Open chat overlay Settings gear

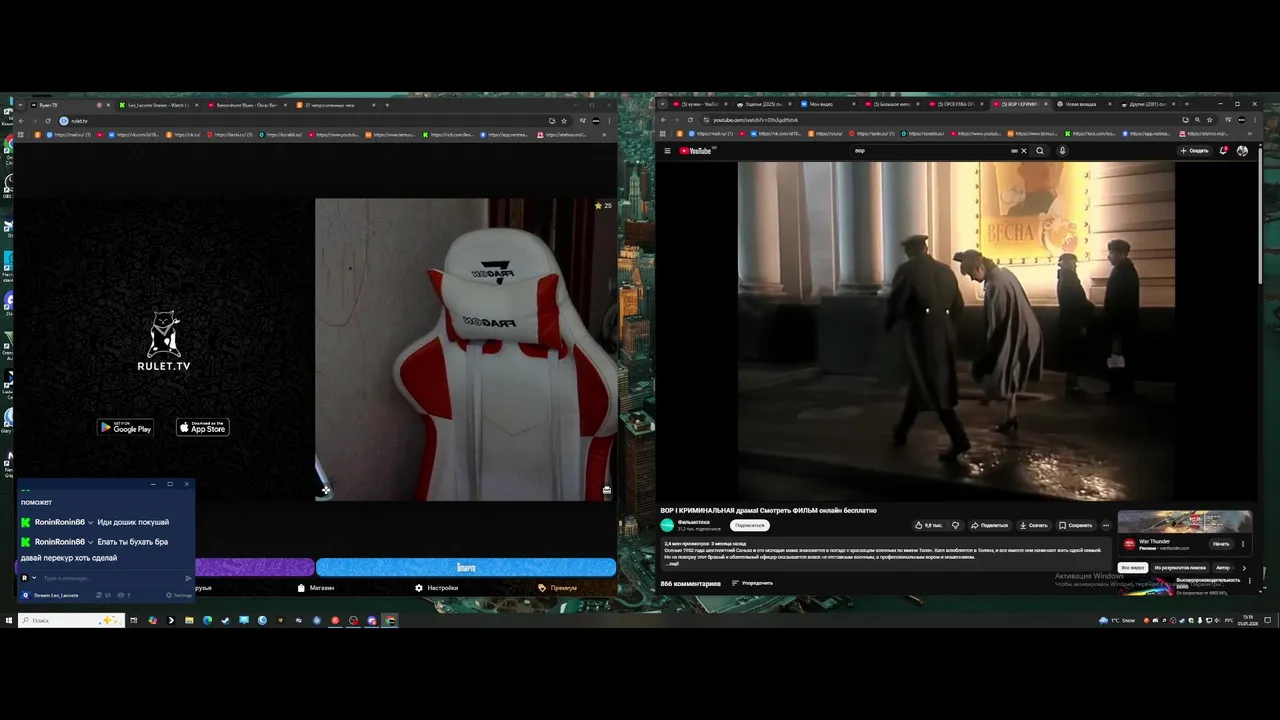[179, 595]
